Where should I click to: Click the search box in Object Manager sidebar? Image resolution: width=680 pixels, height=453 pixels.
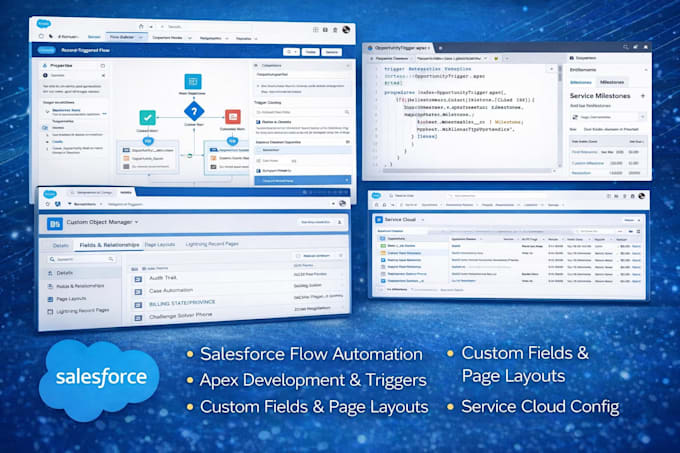pyautogui.click(x=82, y=259)
